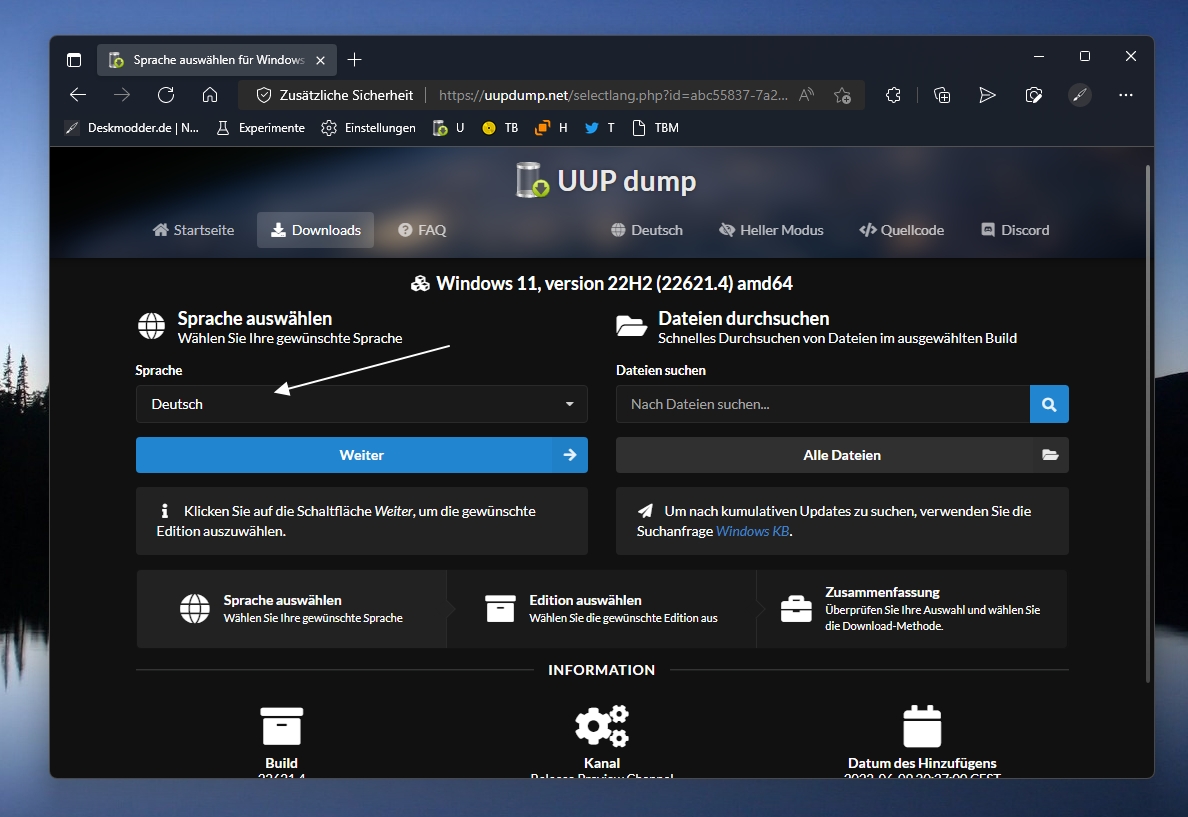Click the Alle Dateien button
Image resolution: width=1188 pixels, height=817 pixels.
pos(842,455)
